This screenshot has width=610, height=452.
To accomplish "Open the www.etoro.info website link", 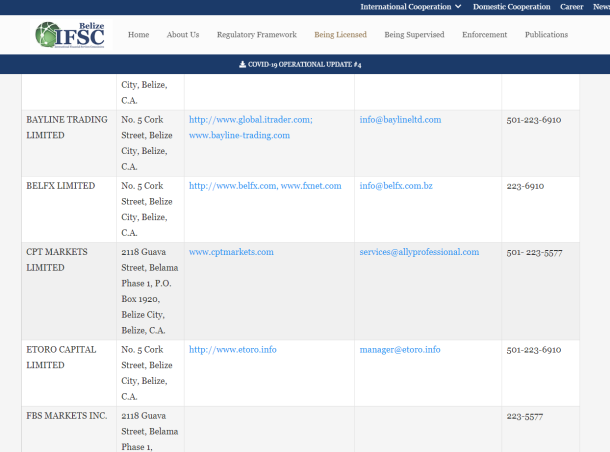I will click(x=233, y=350).
